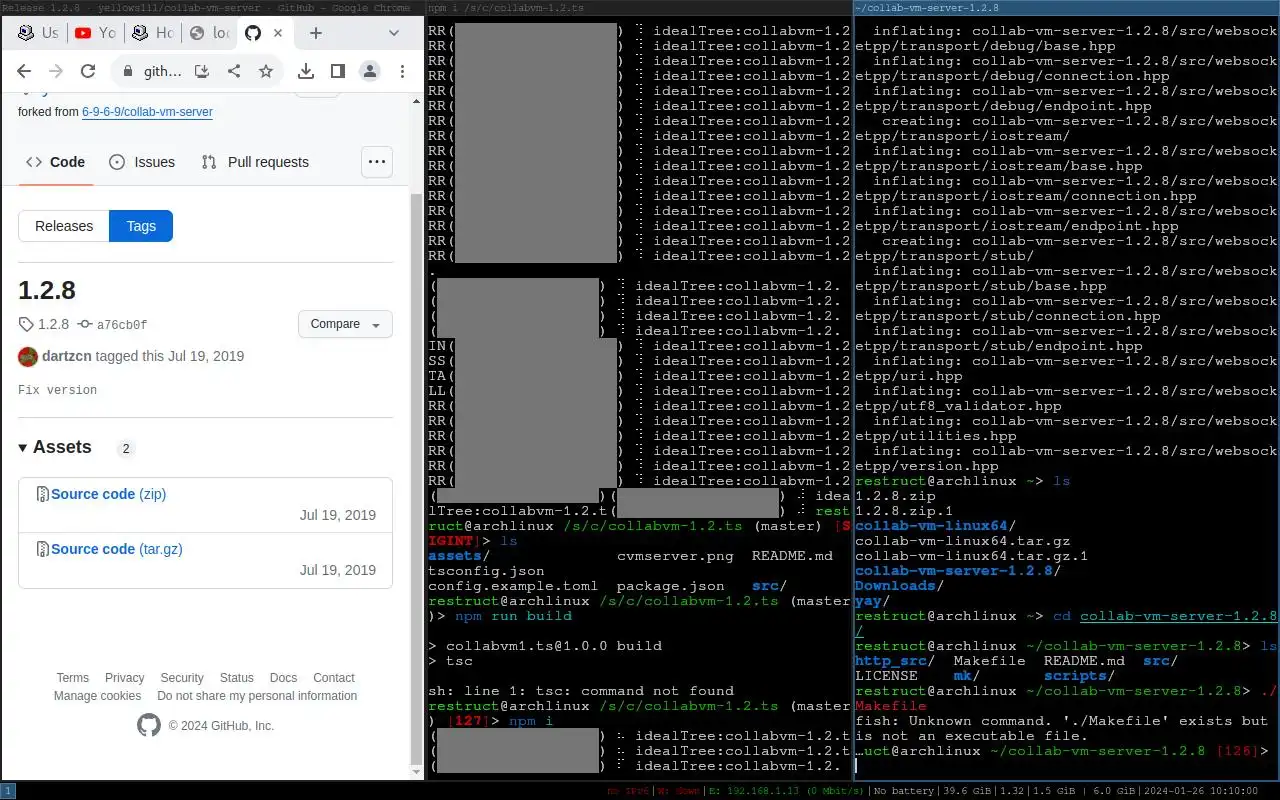Open the Contact footer link

(x=334, y=678)
